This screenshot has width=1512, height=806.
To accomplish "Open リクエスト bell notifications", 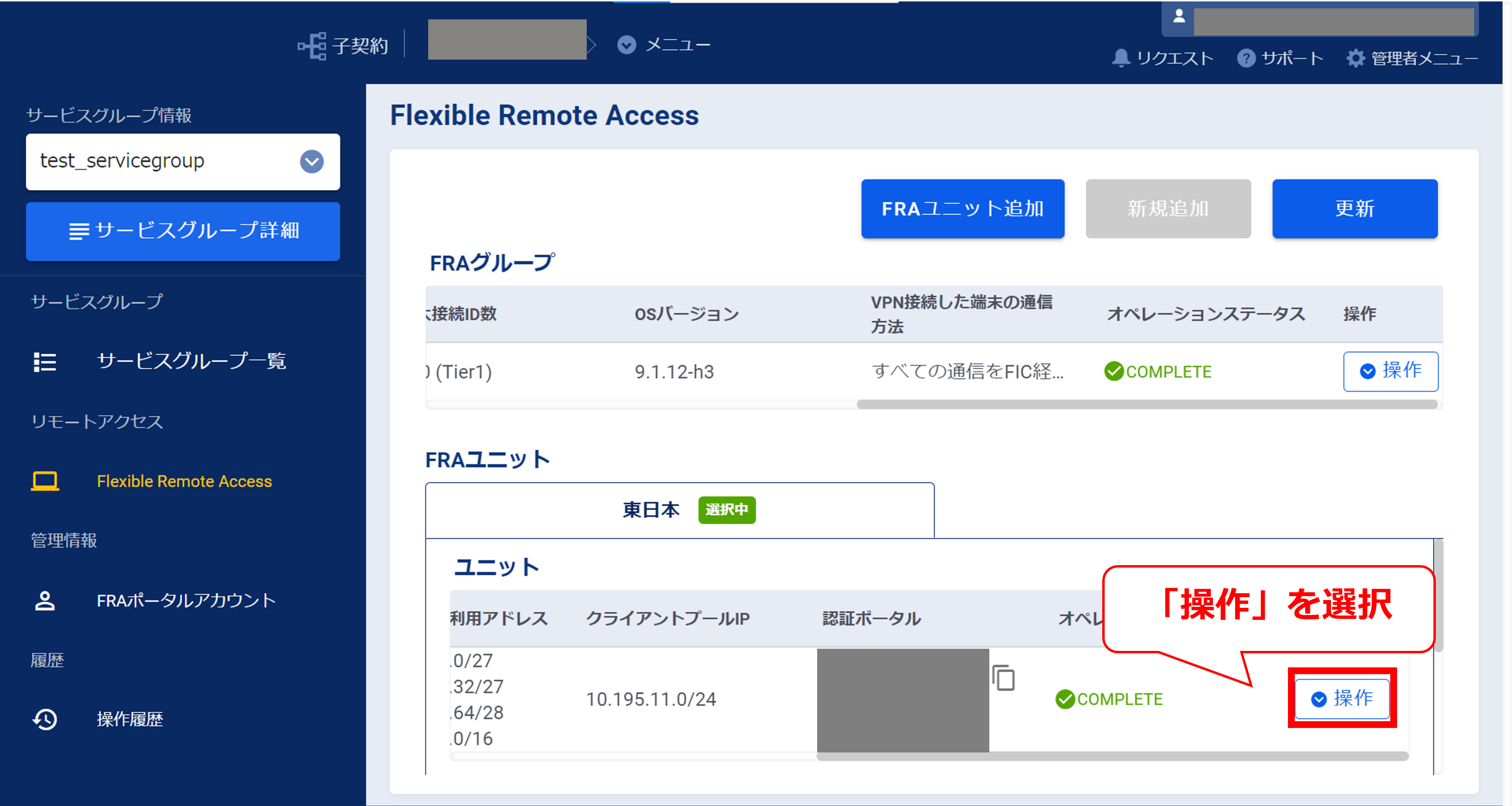I will click(x=1121, y=58).
